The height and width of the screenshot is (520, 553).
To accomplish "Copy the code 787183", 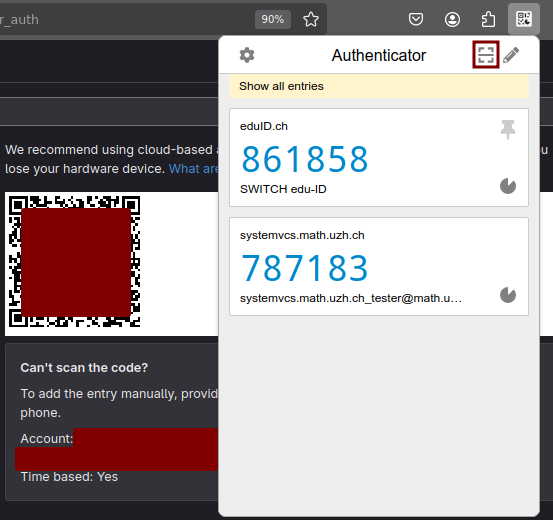I will click(305, 268).
